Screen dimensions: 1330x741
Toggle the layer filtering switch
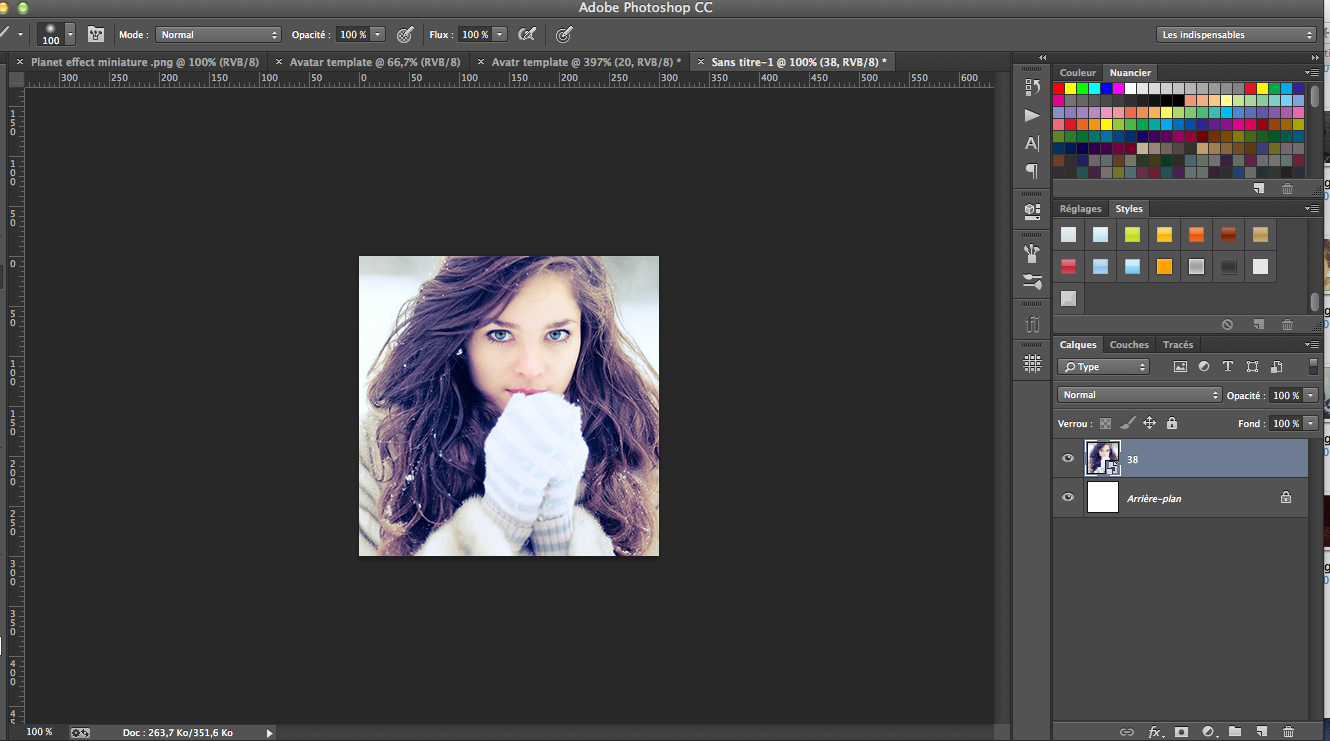tap(1312, 367)
